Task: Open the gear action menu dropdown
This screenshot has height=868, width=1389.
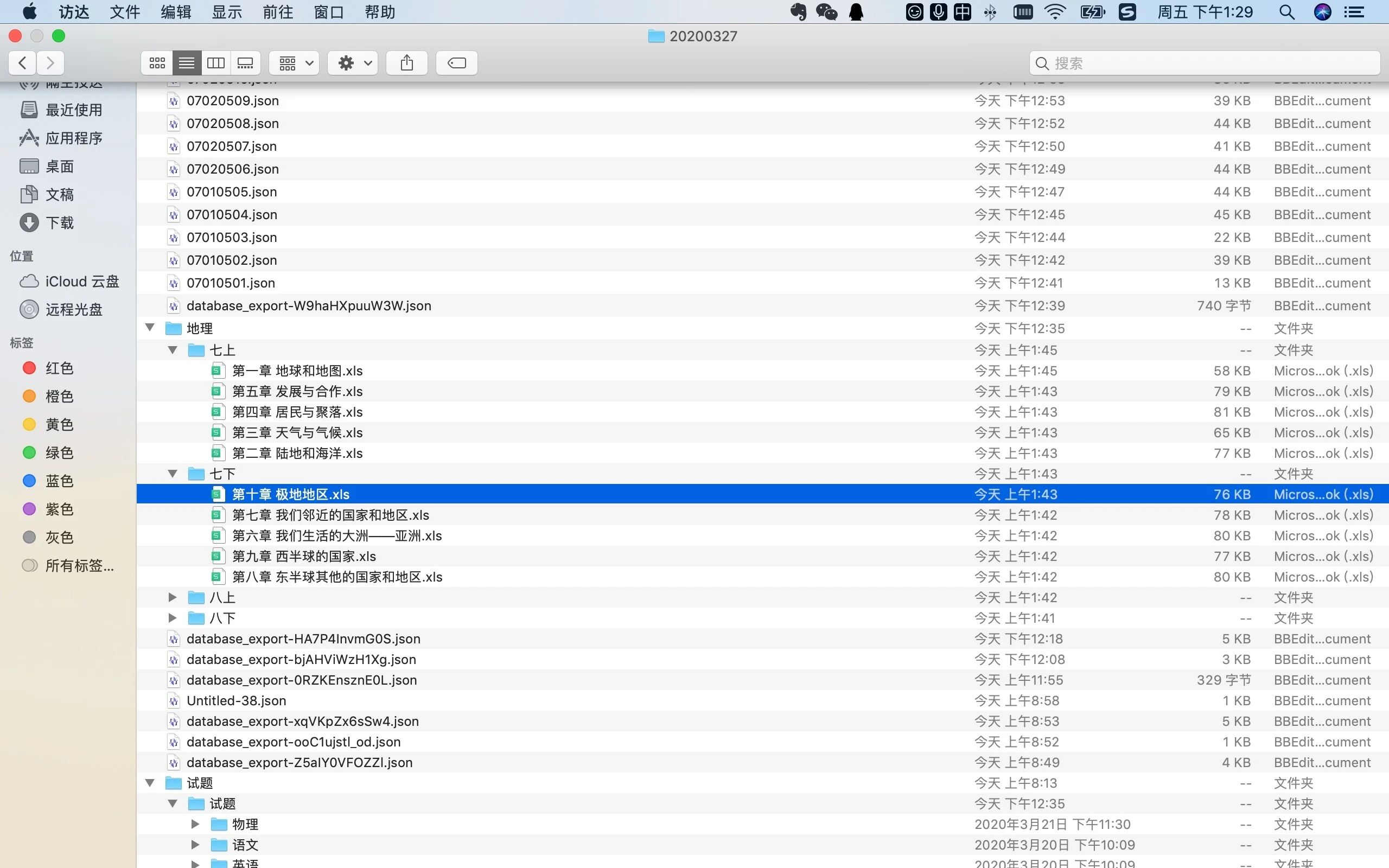Action: [353, 62]
